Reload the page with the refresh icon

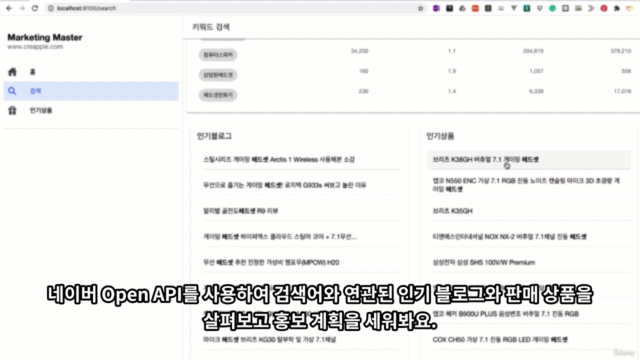tap(35, 8)
